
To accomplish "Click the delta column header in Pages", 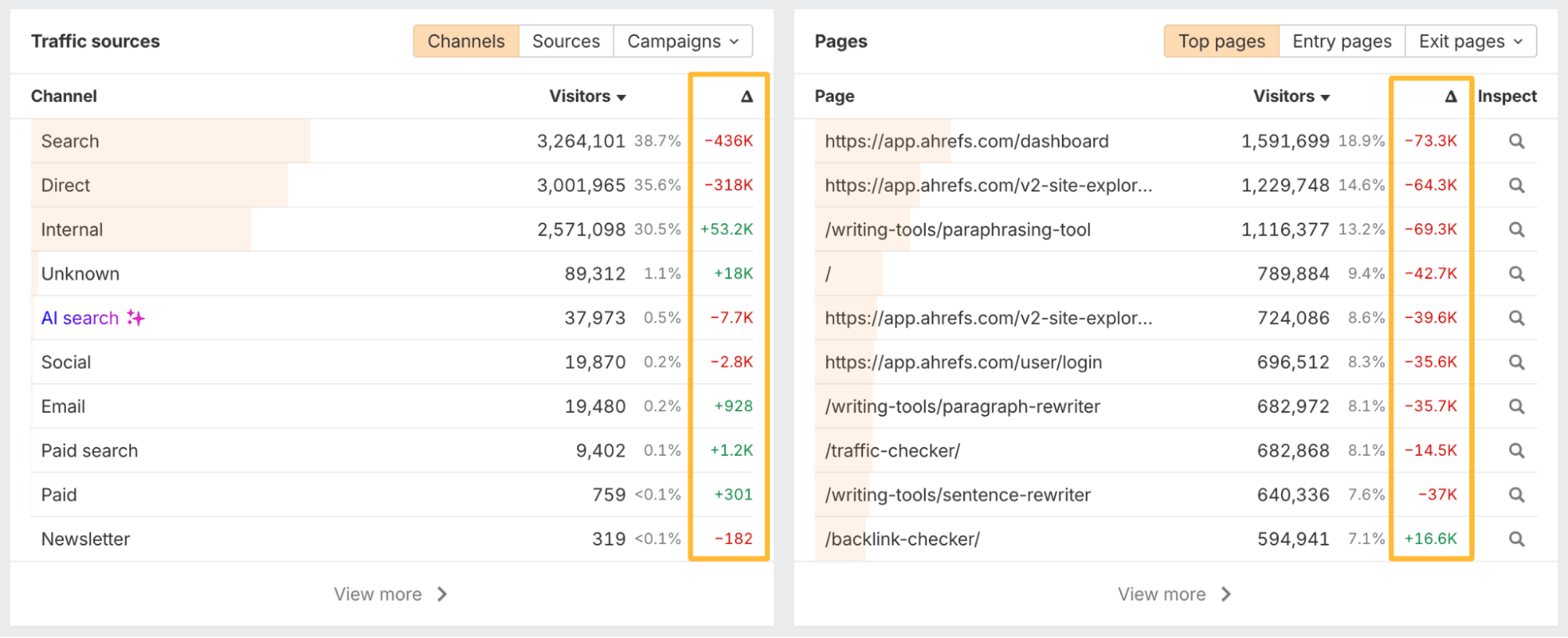I will tap(1450, 97).
